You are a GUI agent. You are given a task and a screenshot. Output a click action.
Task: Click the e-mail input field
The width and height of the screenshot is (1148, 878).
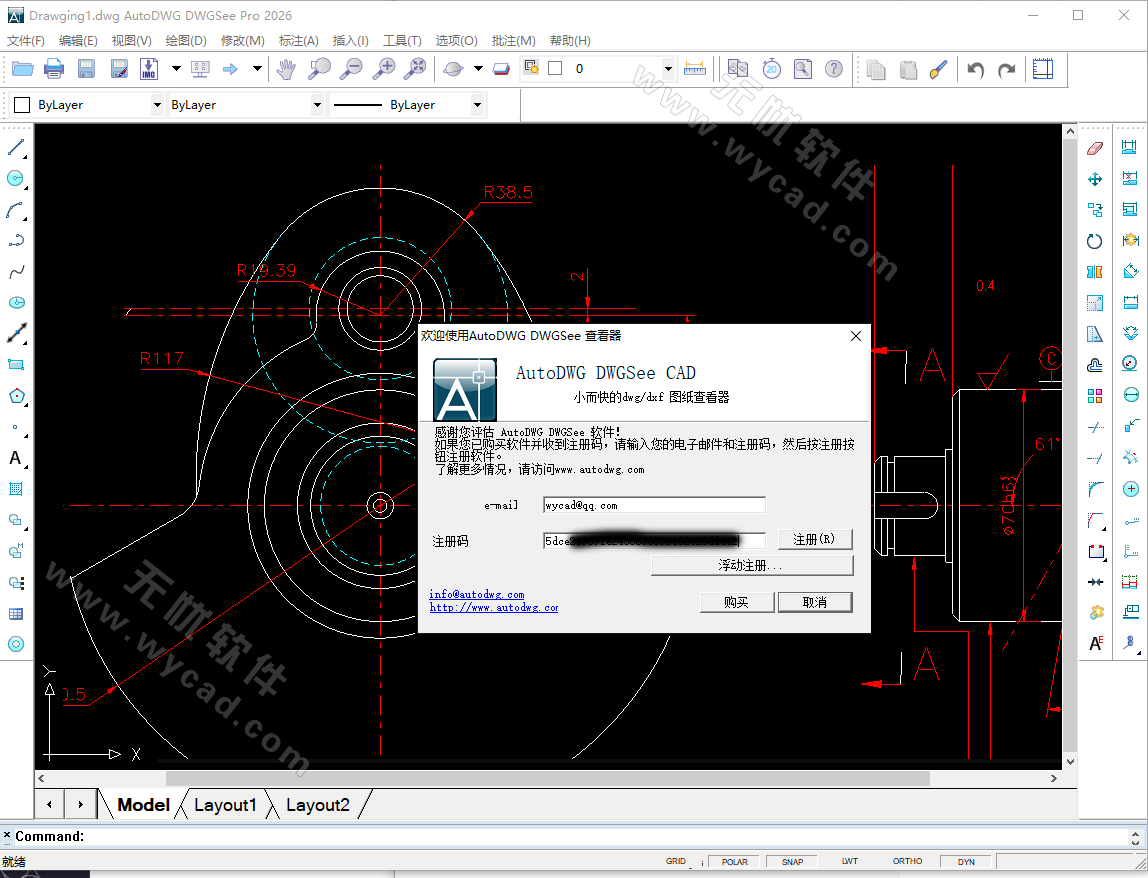[x=654, y=505]
